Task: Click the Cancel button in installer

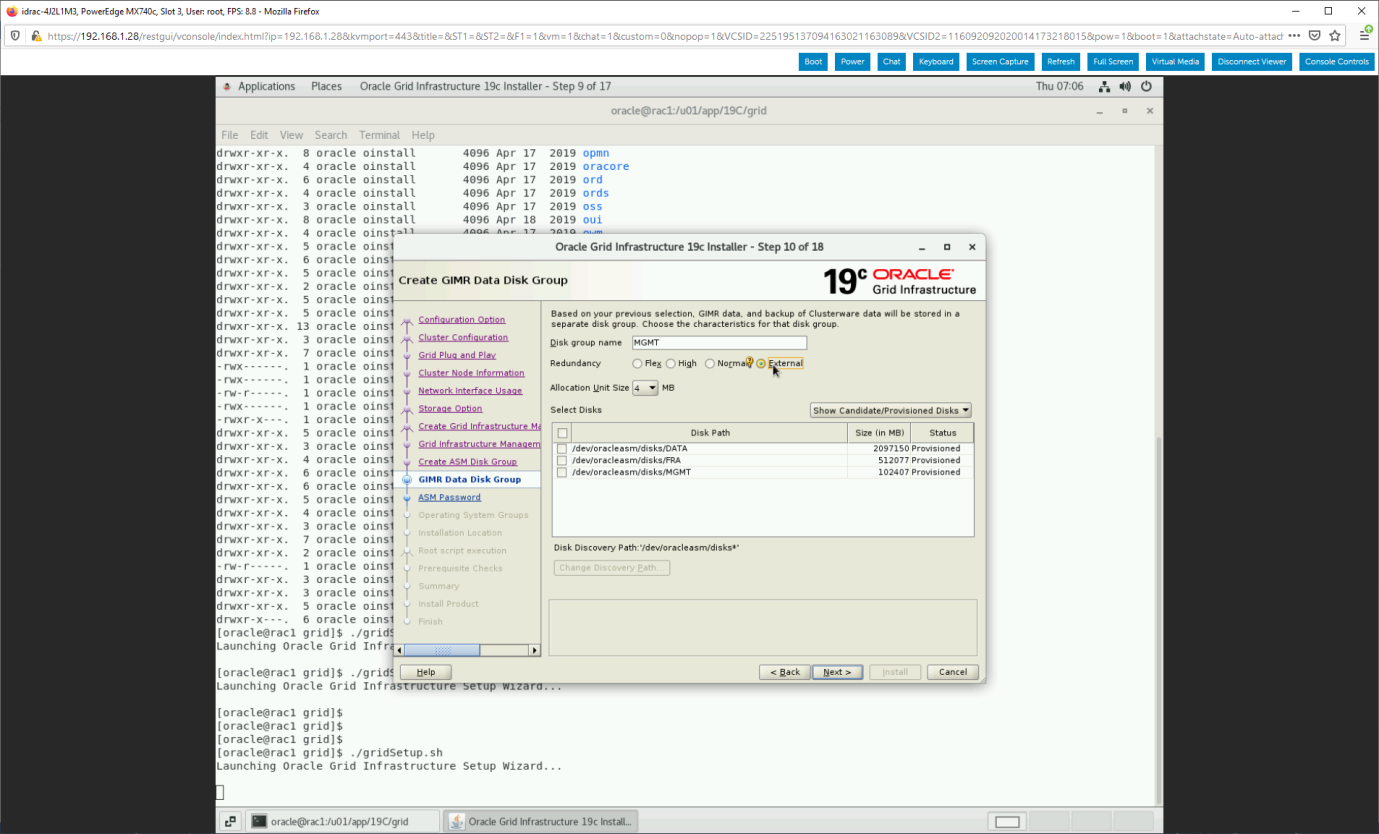Action: [x=952, y=672]
